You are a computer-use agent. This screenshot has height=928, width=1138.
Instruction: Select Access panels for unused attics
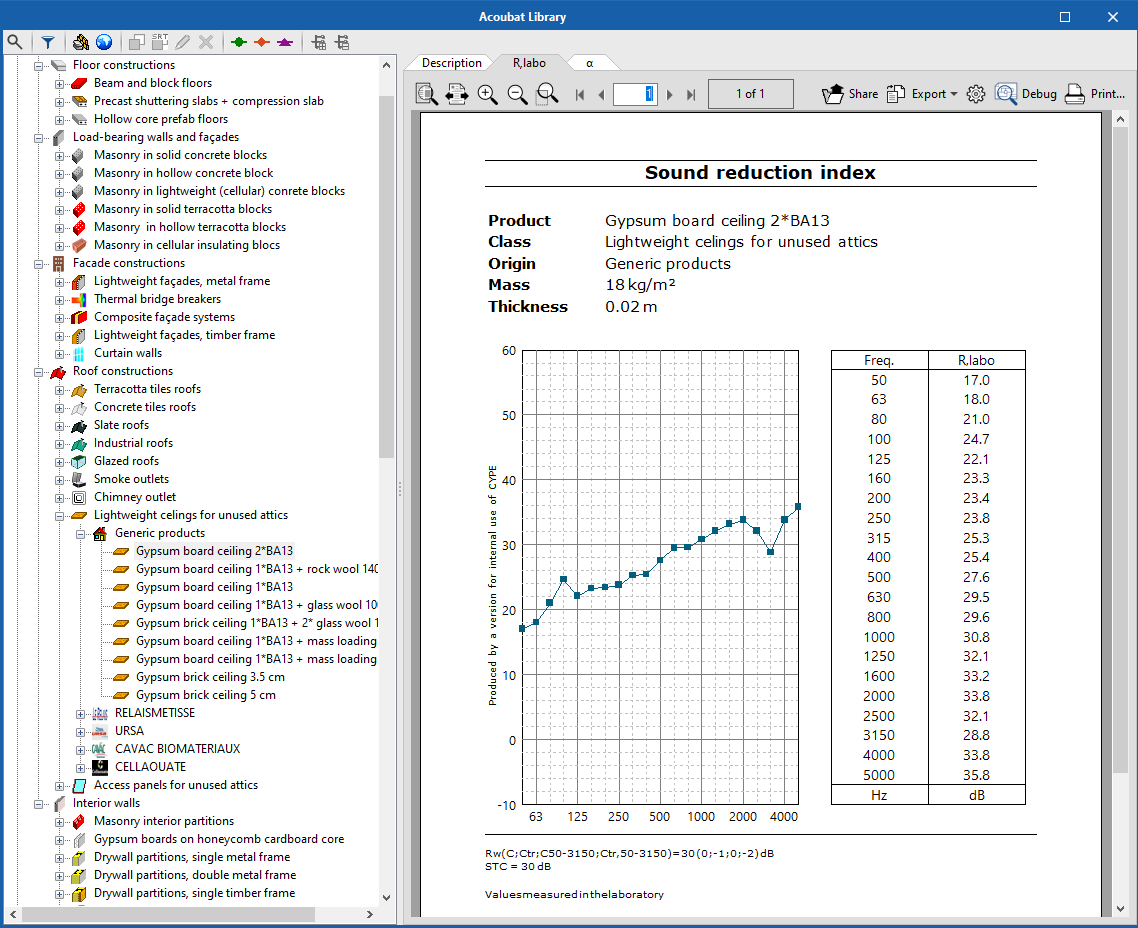click(x=176, y=785)
